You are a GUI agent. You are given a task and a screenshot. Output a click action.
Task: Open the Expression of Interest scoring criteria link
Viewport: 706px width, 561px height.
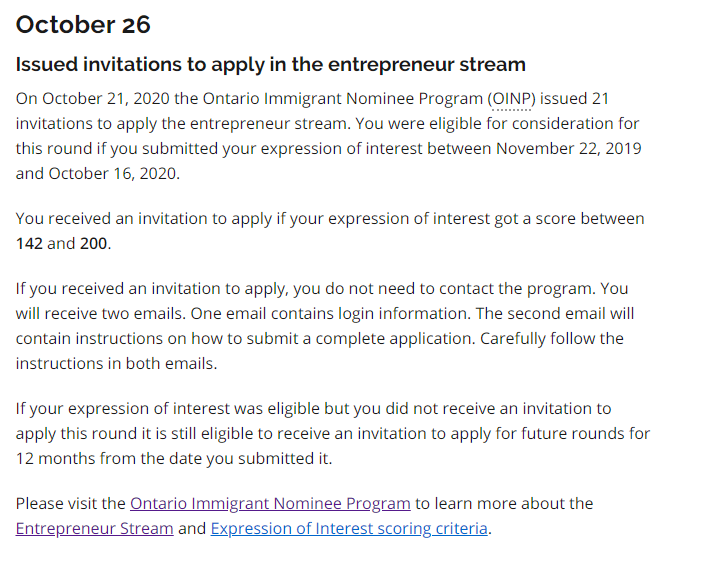(x=349, y=528)
